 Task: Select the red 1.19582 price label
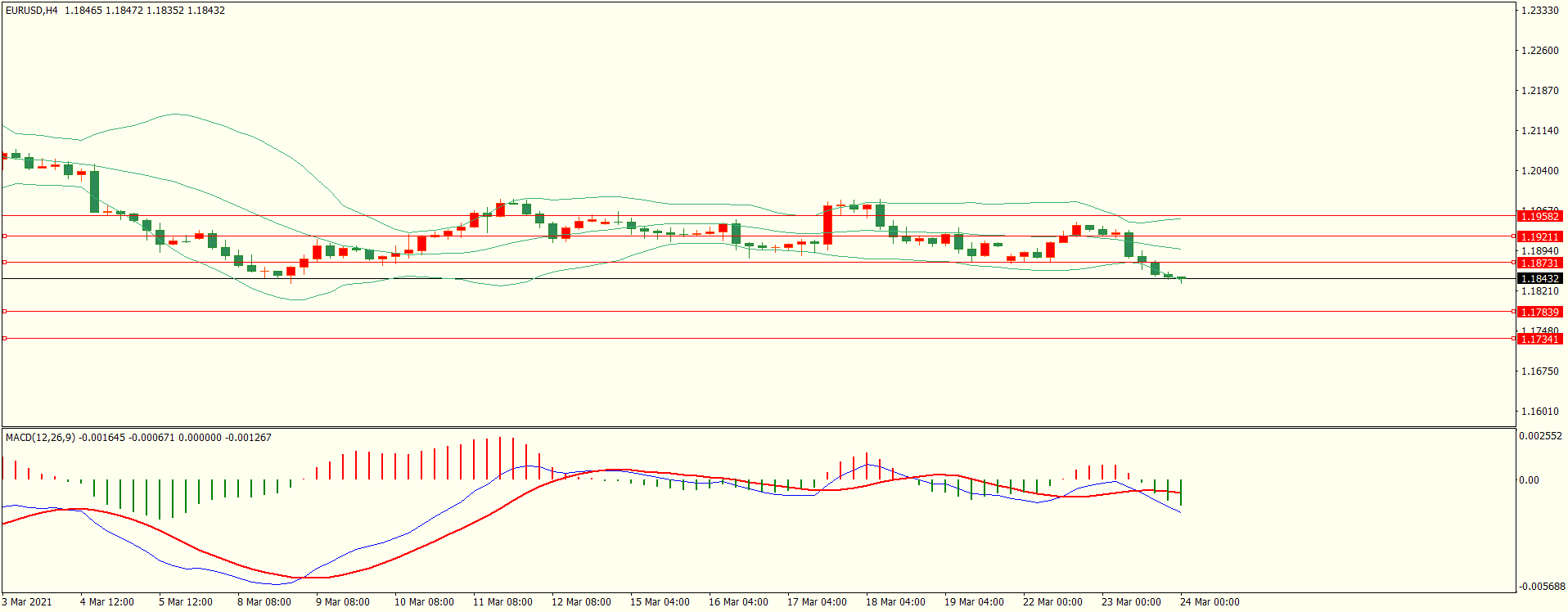pyautogui.click(x=1539, y=217)
